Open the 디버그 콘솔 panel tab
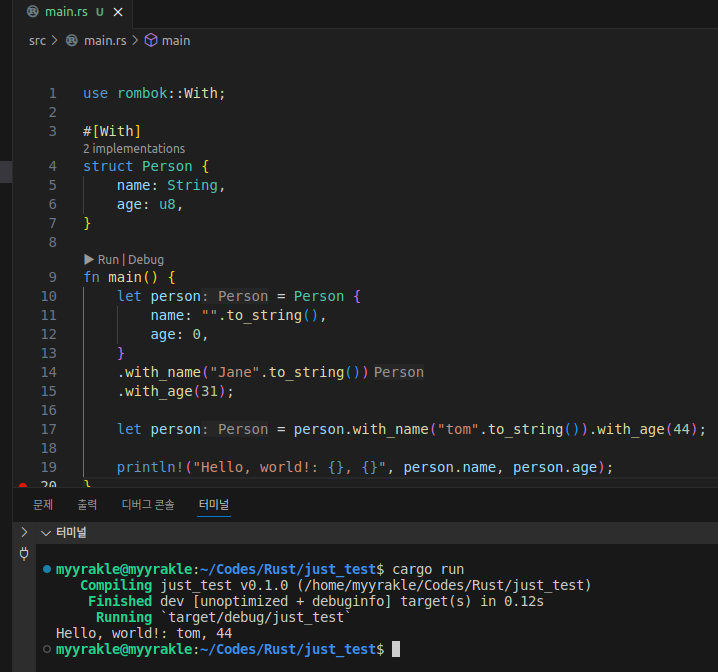Image resolution: width=718 pixels, height=672 pixels. click(147, 505)
